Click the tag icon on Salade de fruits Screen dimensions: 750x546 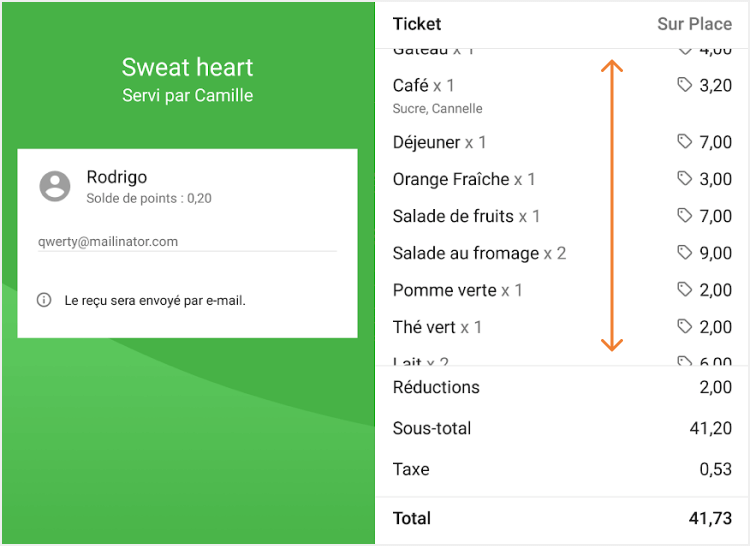click(685, 216)
